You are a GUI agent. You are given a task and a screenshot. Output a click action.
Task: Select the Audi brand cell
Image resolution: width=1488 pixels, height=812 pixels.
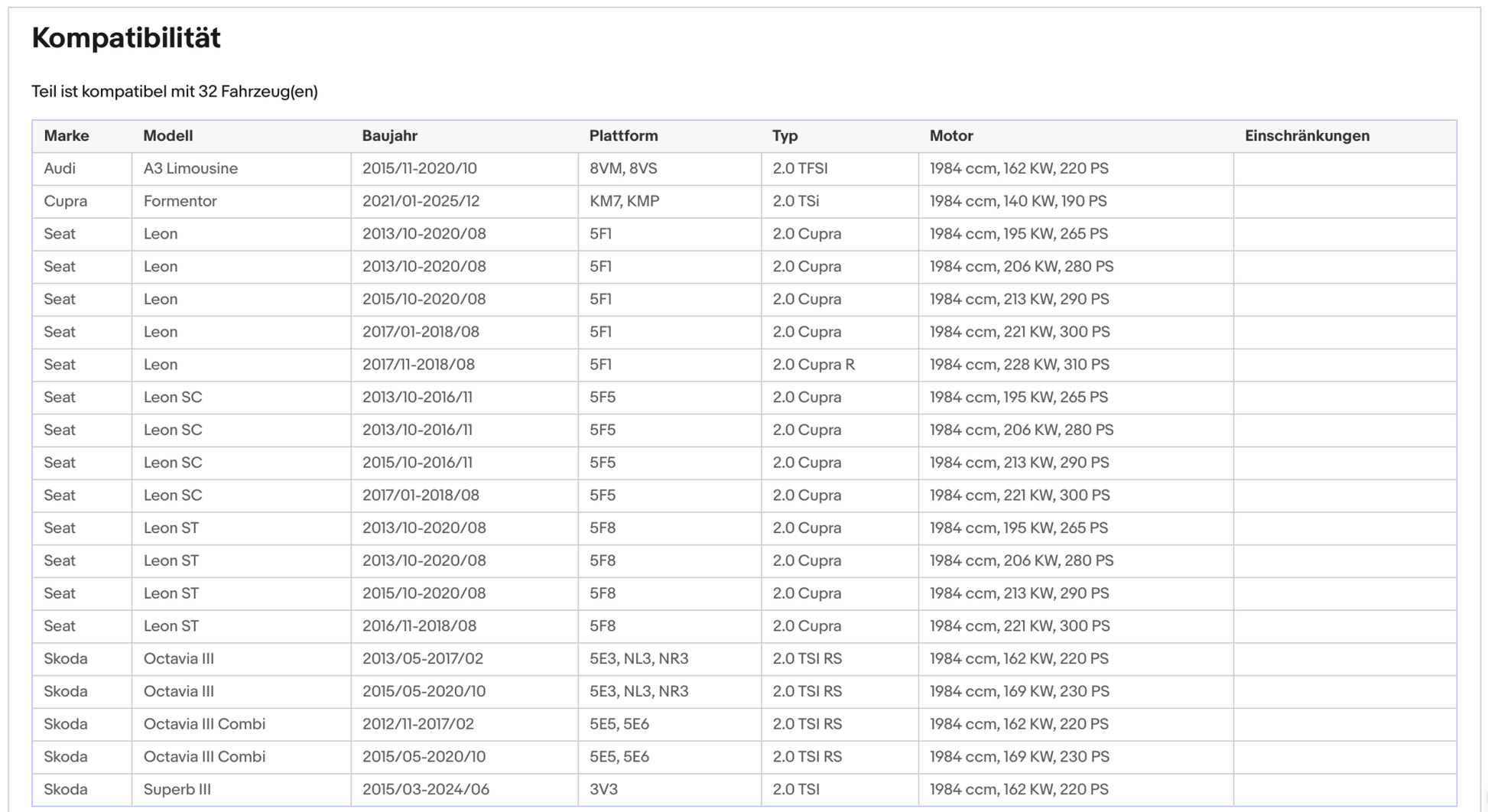click(60, 169)
